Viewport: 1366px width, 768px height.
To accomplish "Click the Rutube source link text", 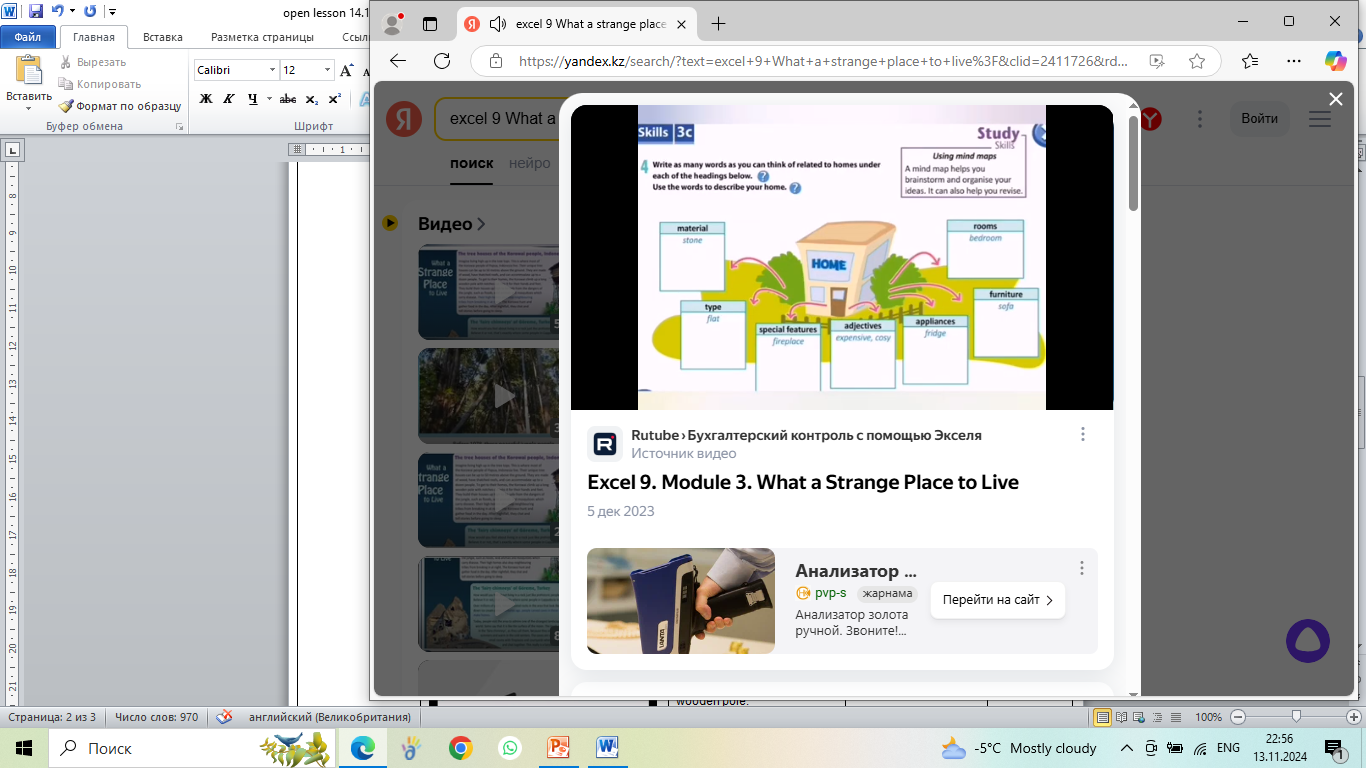I will point(806,436).
